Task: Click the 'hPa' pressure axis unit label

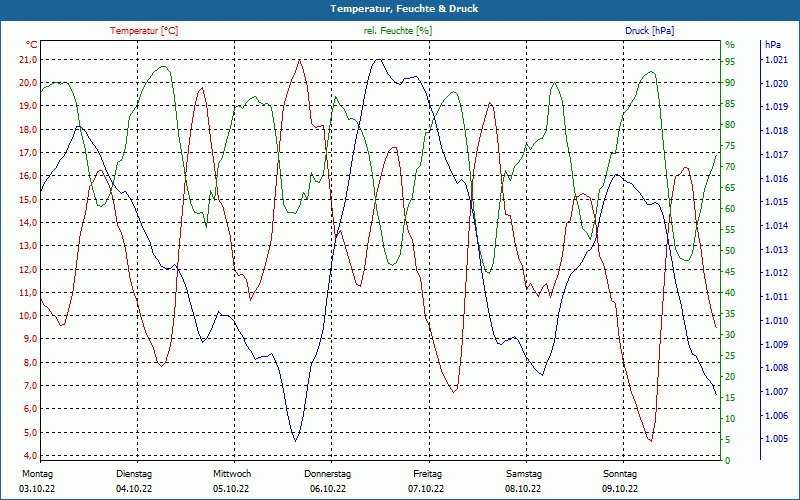Action: click(772, 45)
